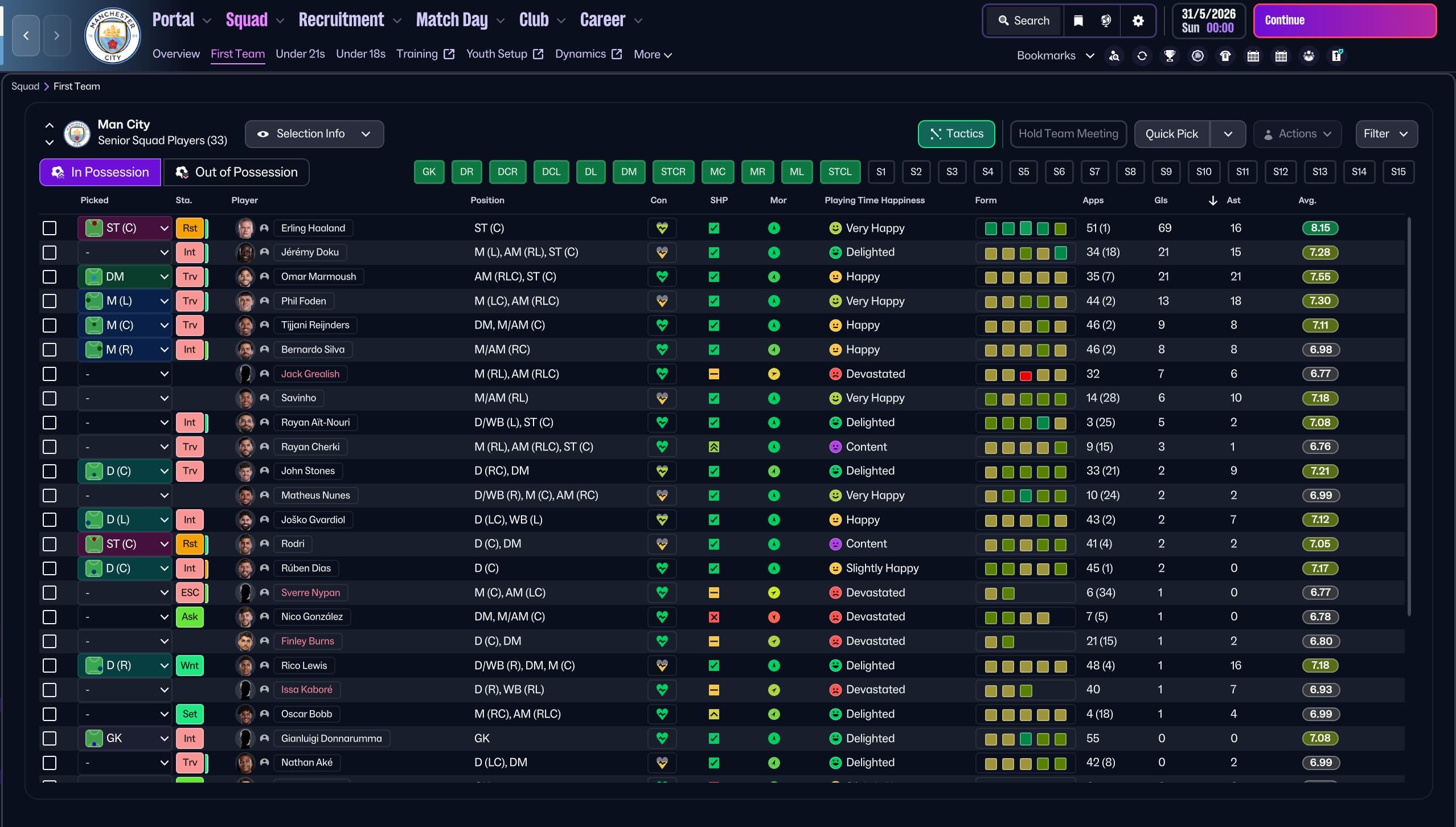Click the Manchester City club badge logo
Screen dimensions: 1456x827
click(112, 36)
